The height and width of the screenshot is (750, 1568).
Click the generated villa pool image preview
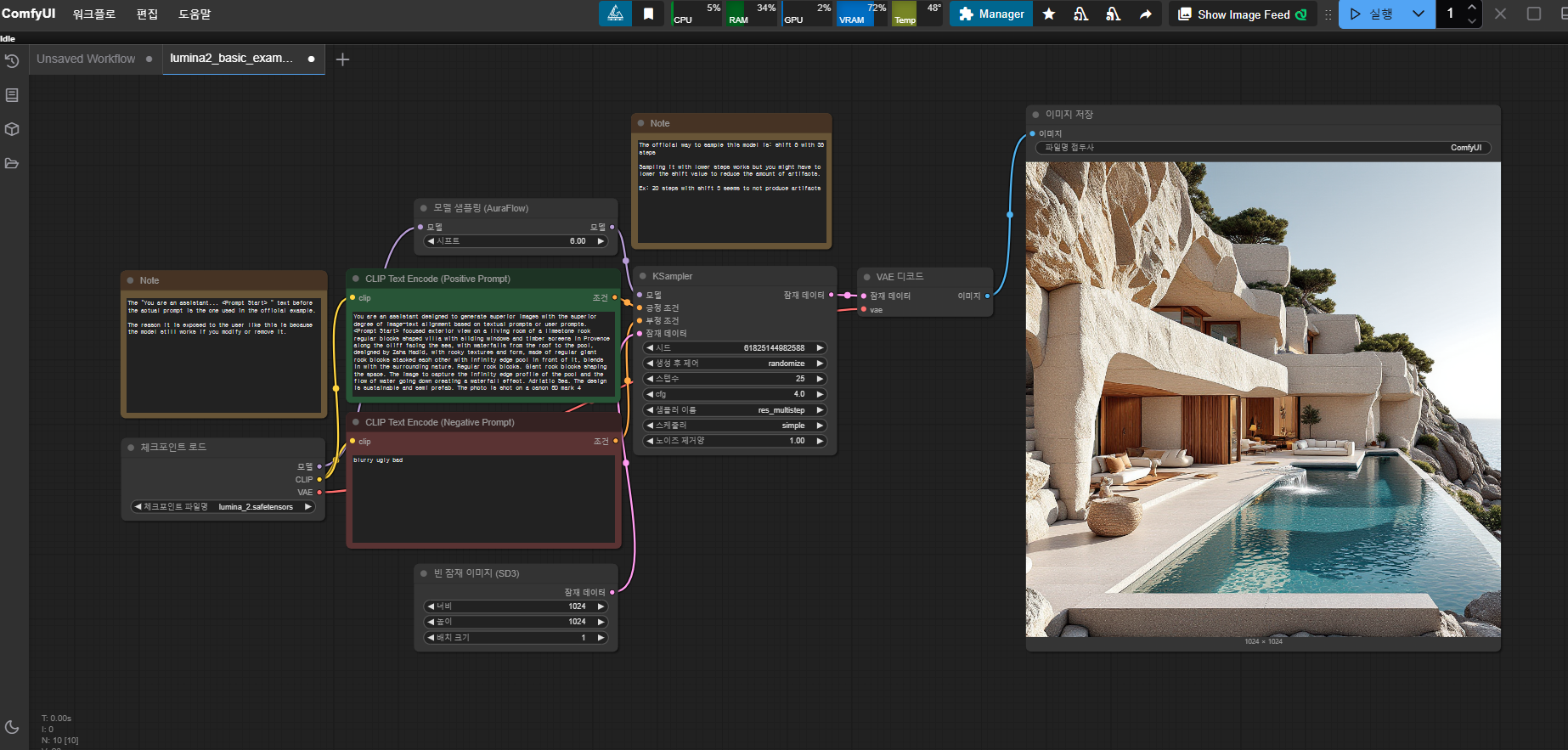click(1262, 399)
